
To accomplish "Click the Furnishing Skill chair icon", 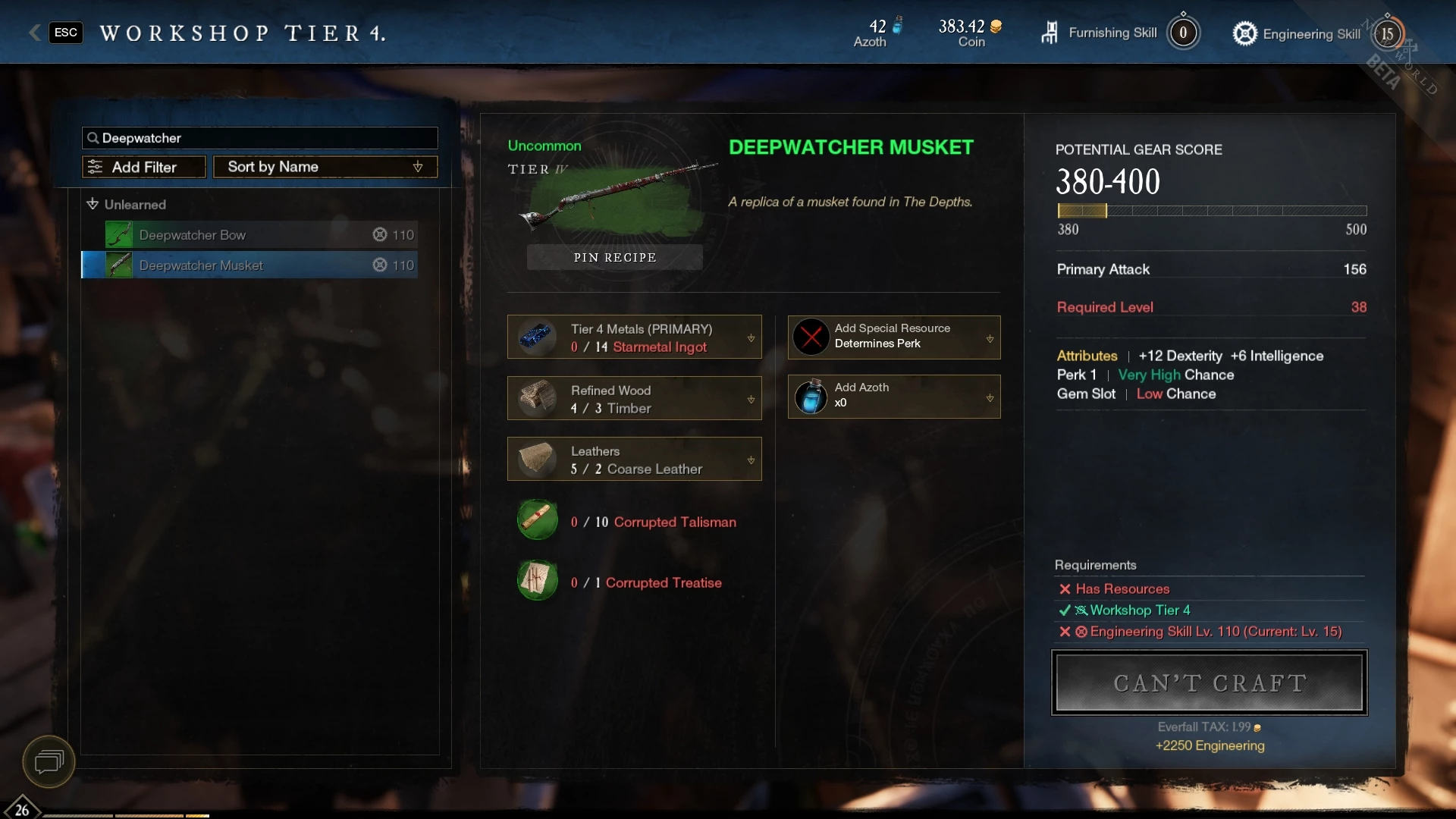I will (1050, 33).
